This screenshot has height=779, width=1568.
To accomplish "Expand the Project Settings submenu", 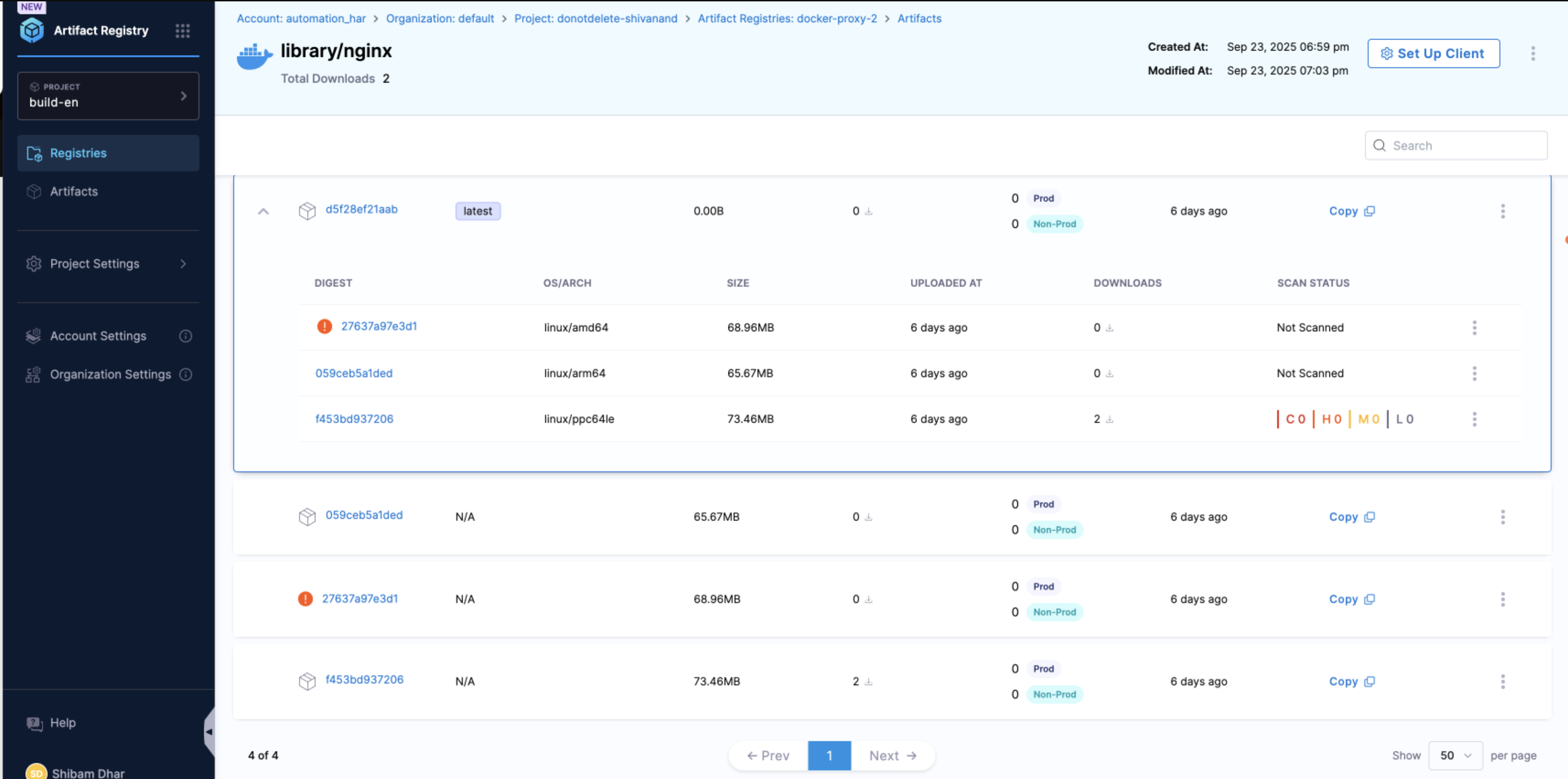I will (182, 264).
